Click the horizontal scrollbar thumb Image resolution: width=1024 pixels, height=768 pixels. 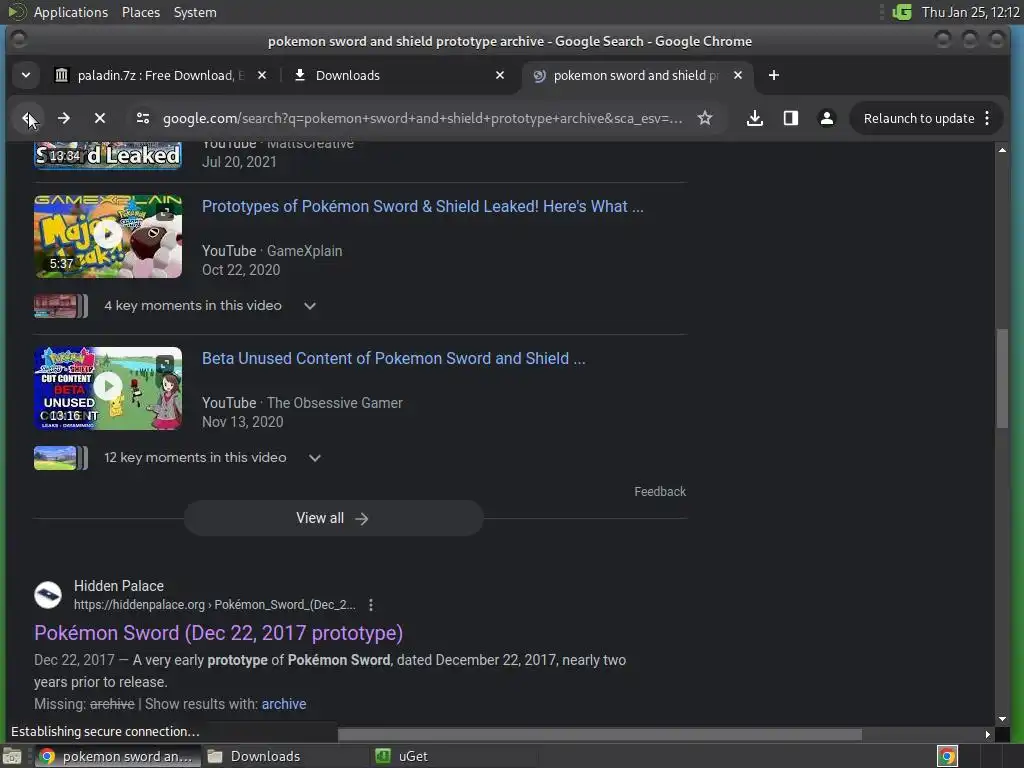coord(600,735)
